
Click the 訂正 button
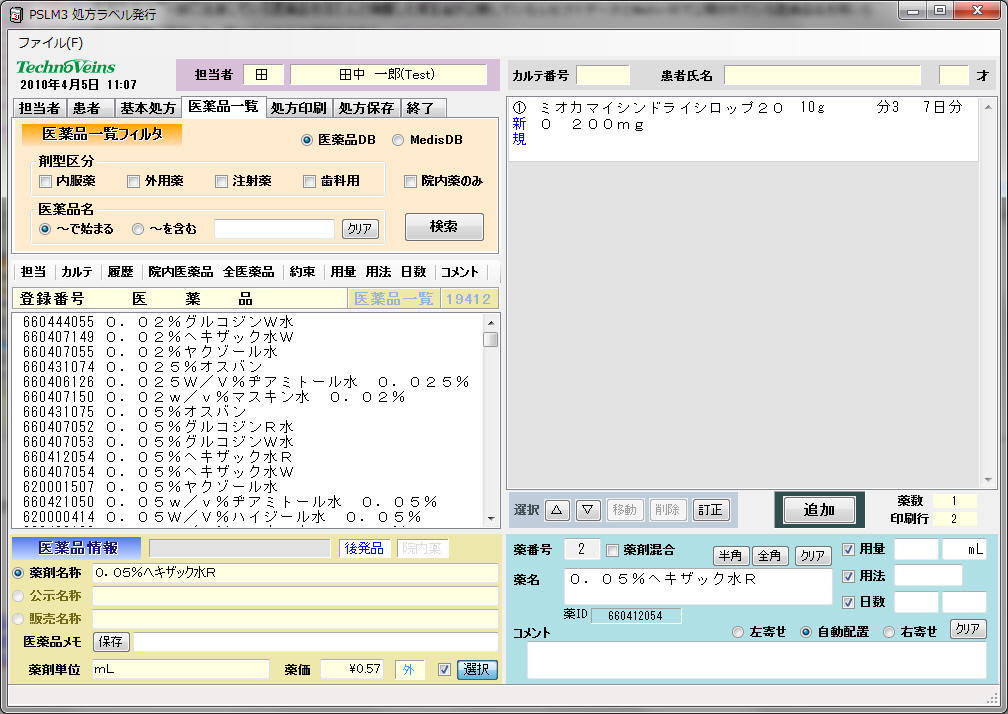(710, 510)
